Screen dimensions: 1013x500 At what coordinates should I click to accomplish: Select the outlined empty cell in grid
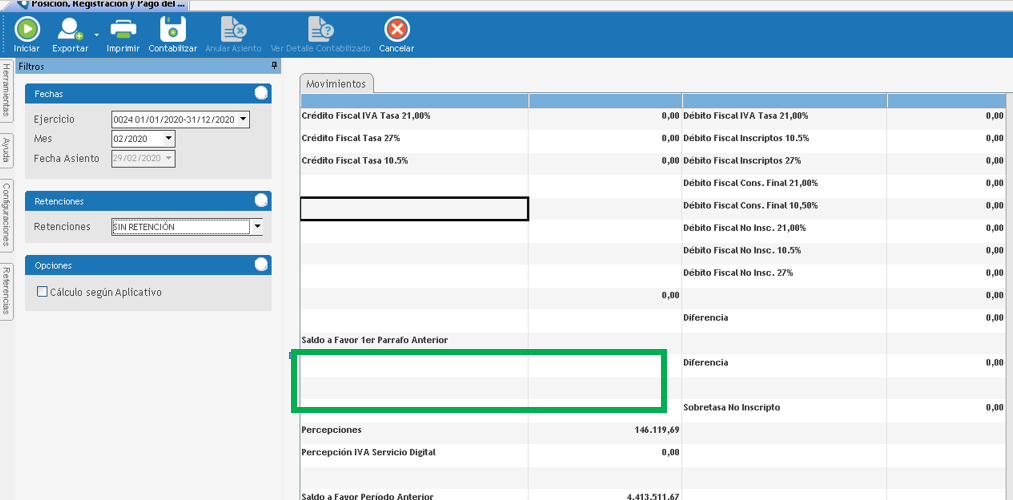pyautogui.click(x=414, y=208)
